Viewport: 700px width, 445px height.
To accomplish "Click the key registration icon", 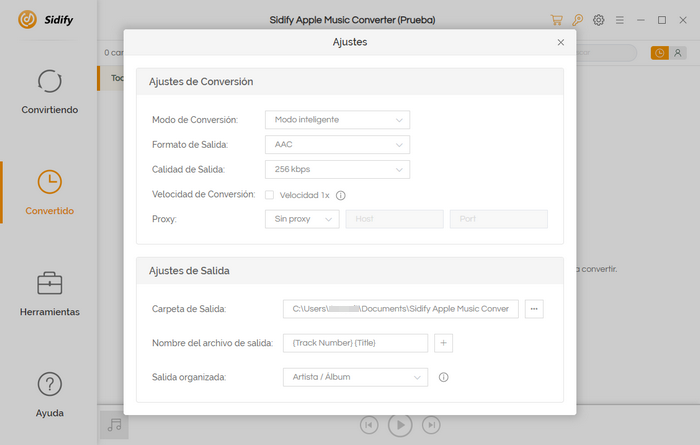I will click(578, 20).
